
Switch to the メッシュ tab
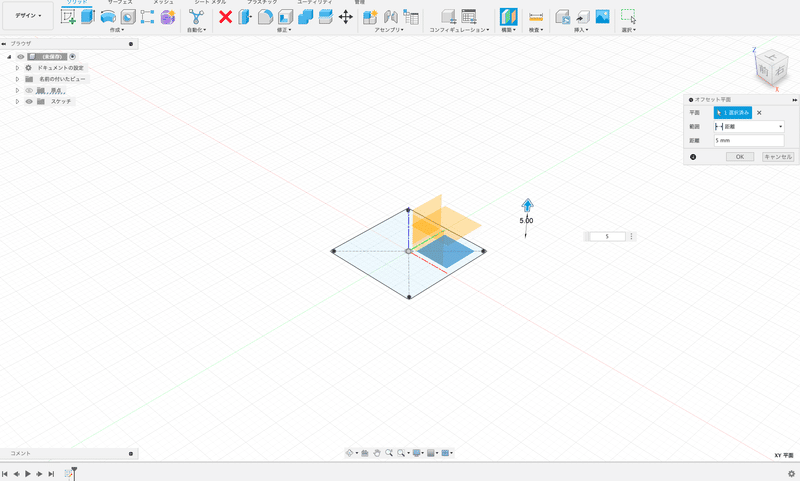pos(163,2)
